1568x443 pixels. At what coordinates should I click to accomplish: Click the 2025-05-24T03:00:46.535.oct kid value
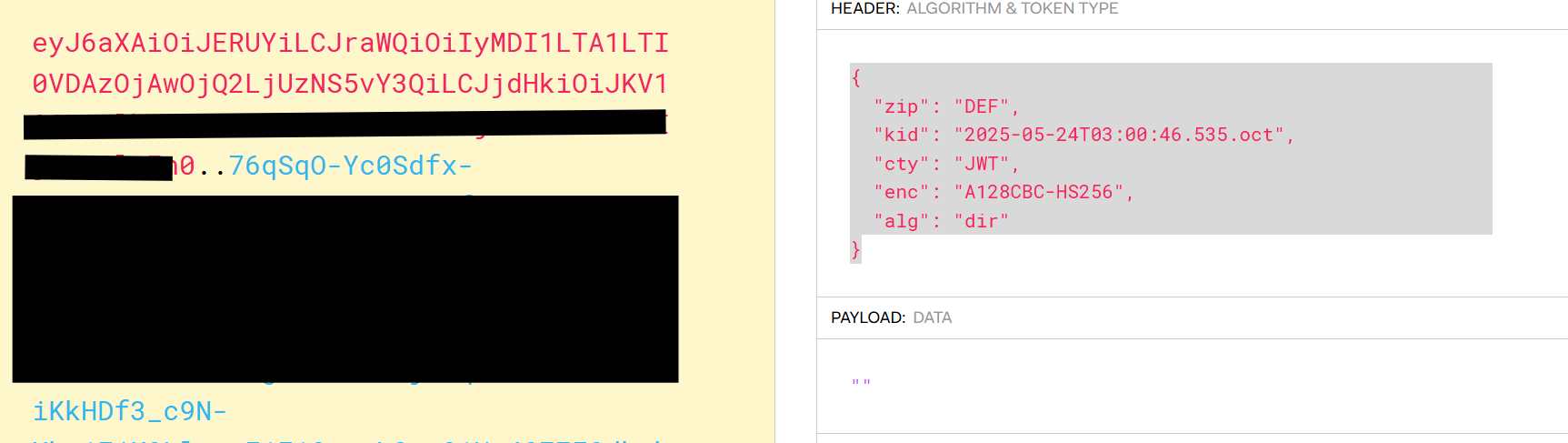pos(1118,135)
